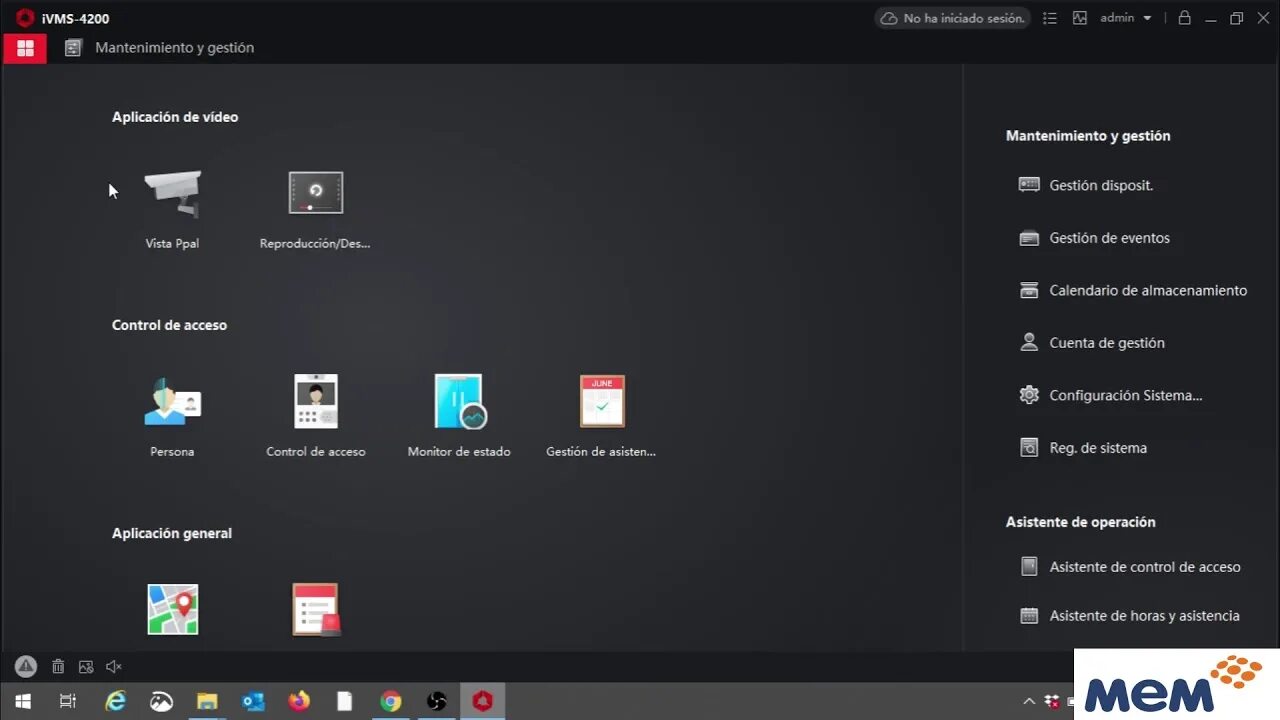Open Windows Task View
1280x720 pixels.
(x=68, y=702)
